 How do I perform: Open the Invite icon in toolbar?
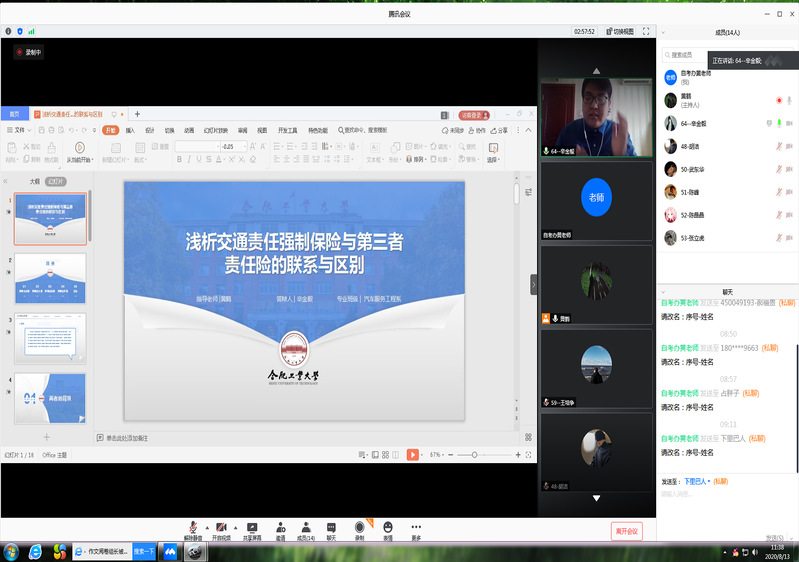coord(280,528)
